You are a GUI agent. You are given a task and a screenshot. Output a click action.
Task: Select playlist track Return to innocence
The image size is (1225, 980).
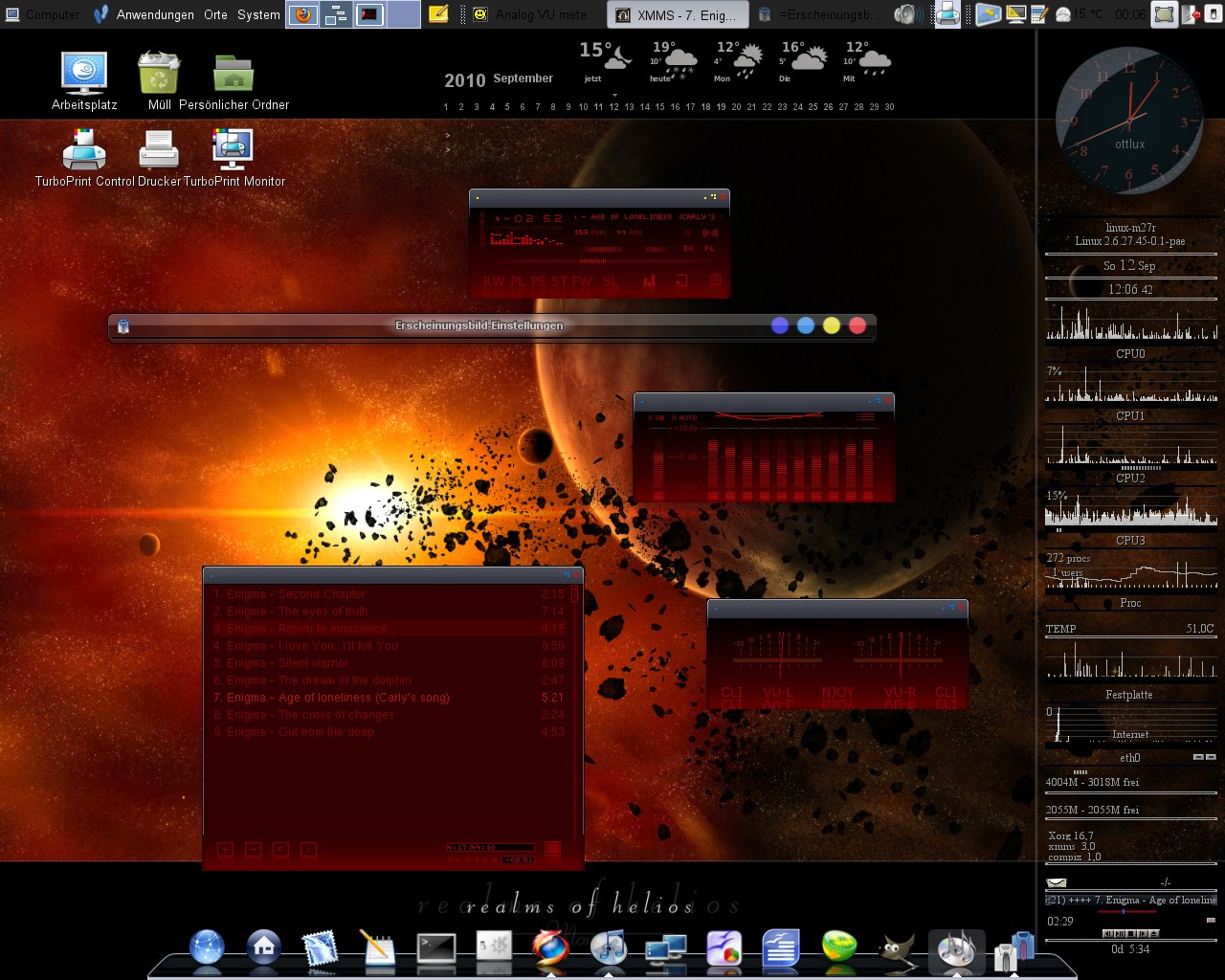(388, 629)
